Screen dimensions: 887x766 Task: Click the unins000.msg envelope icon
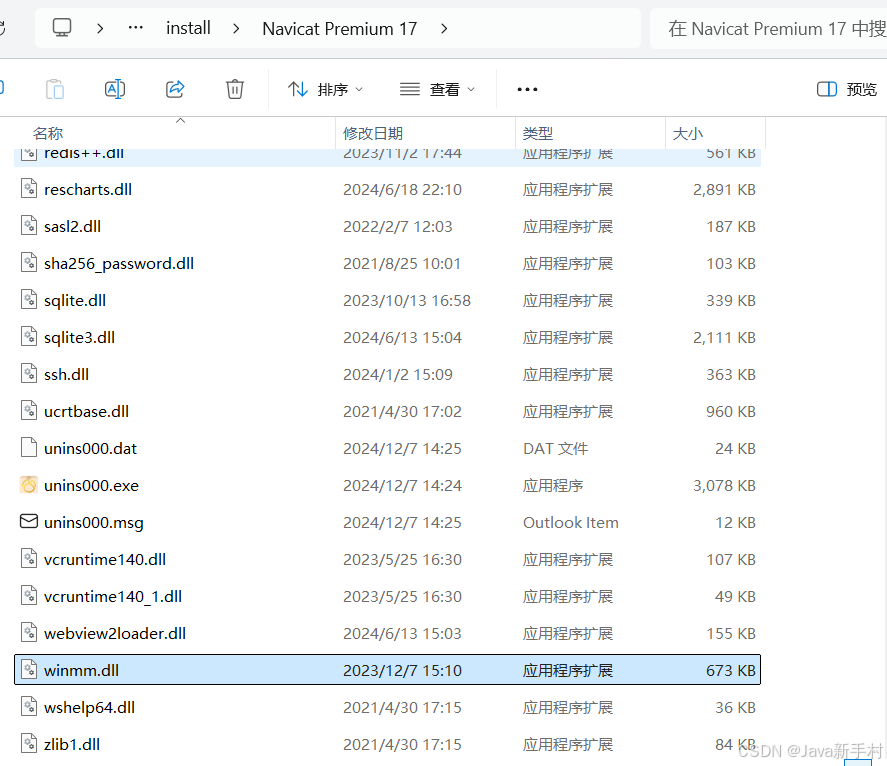click(x=29, y=521)
